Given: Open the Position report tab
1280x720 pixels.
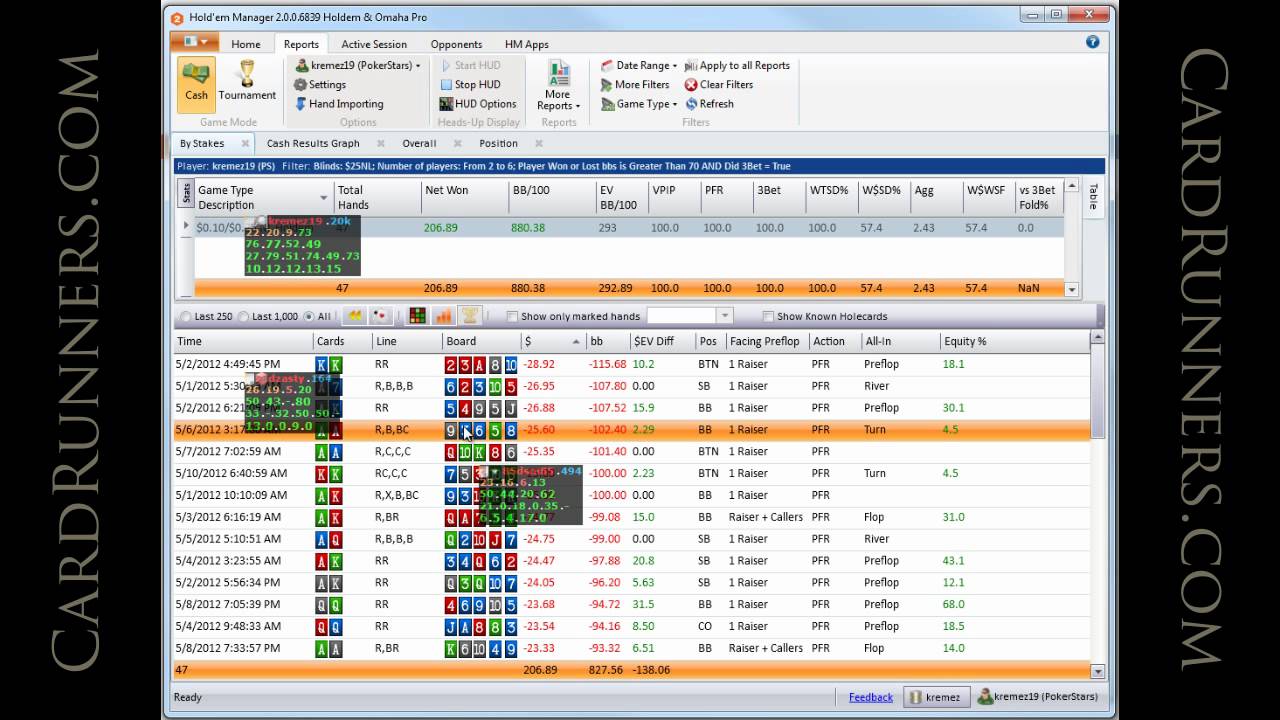Looking at the screenshot, I should (x=498, y=143).
